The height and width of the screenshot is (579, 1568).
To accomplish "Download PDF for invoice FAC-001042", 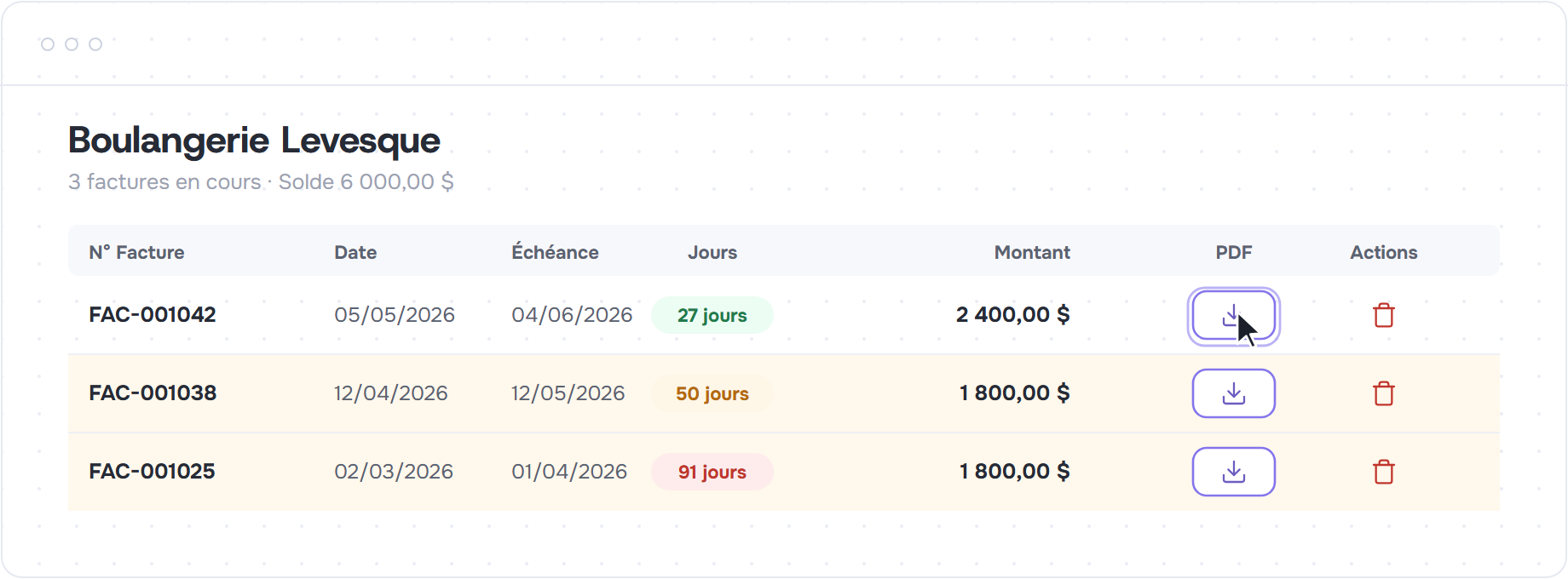I will coord(1233,316).
